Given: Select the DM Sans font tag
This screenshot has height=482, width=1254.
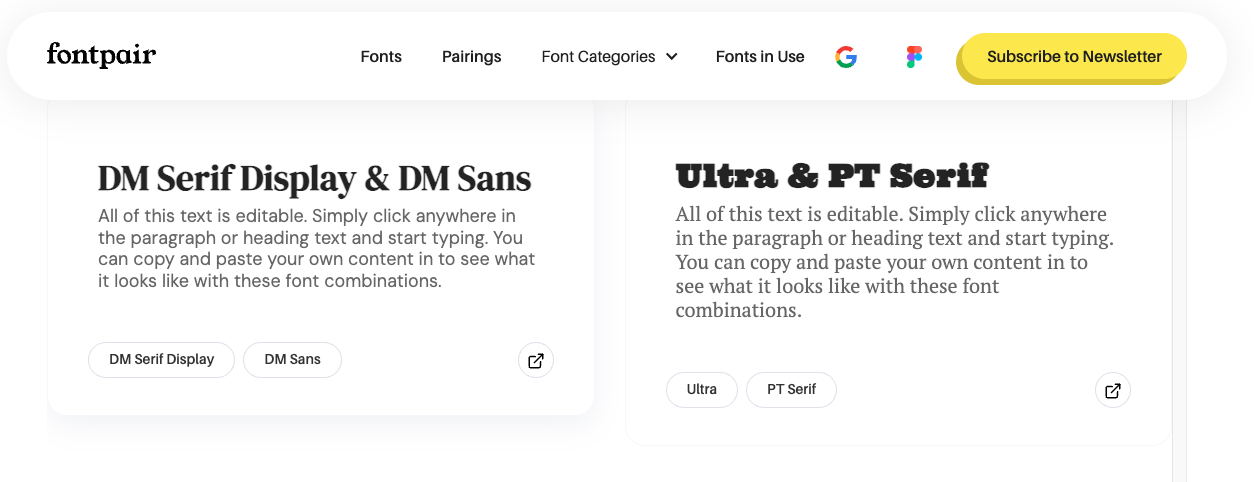Looking at the screenshot, I should 292,360.
